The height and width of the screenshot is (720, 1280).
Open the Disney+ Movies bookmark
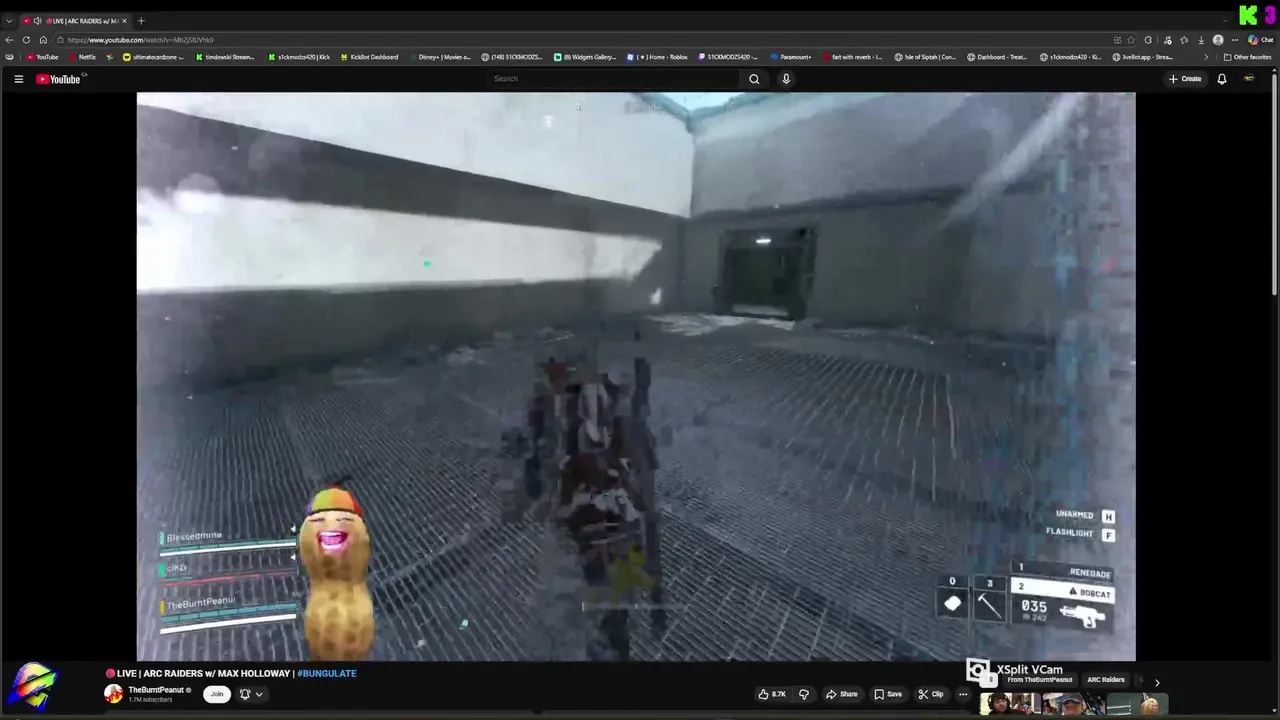[x=438, y=57]
